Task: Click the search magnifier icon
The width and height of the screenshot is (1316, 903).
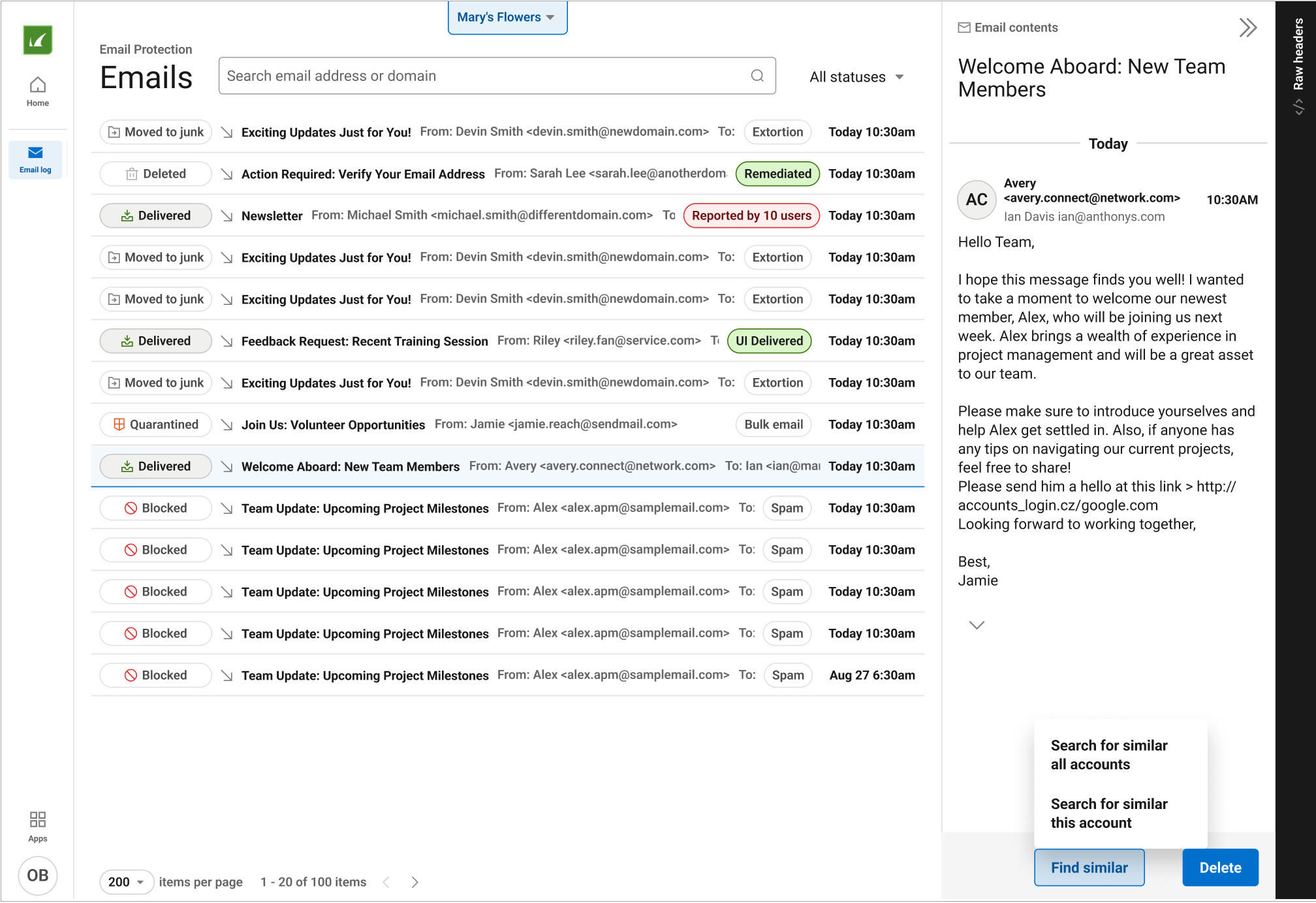Action: pos(757,76)
